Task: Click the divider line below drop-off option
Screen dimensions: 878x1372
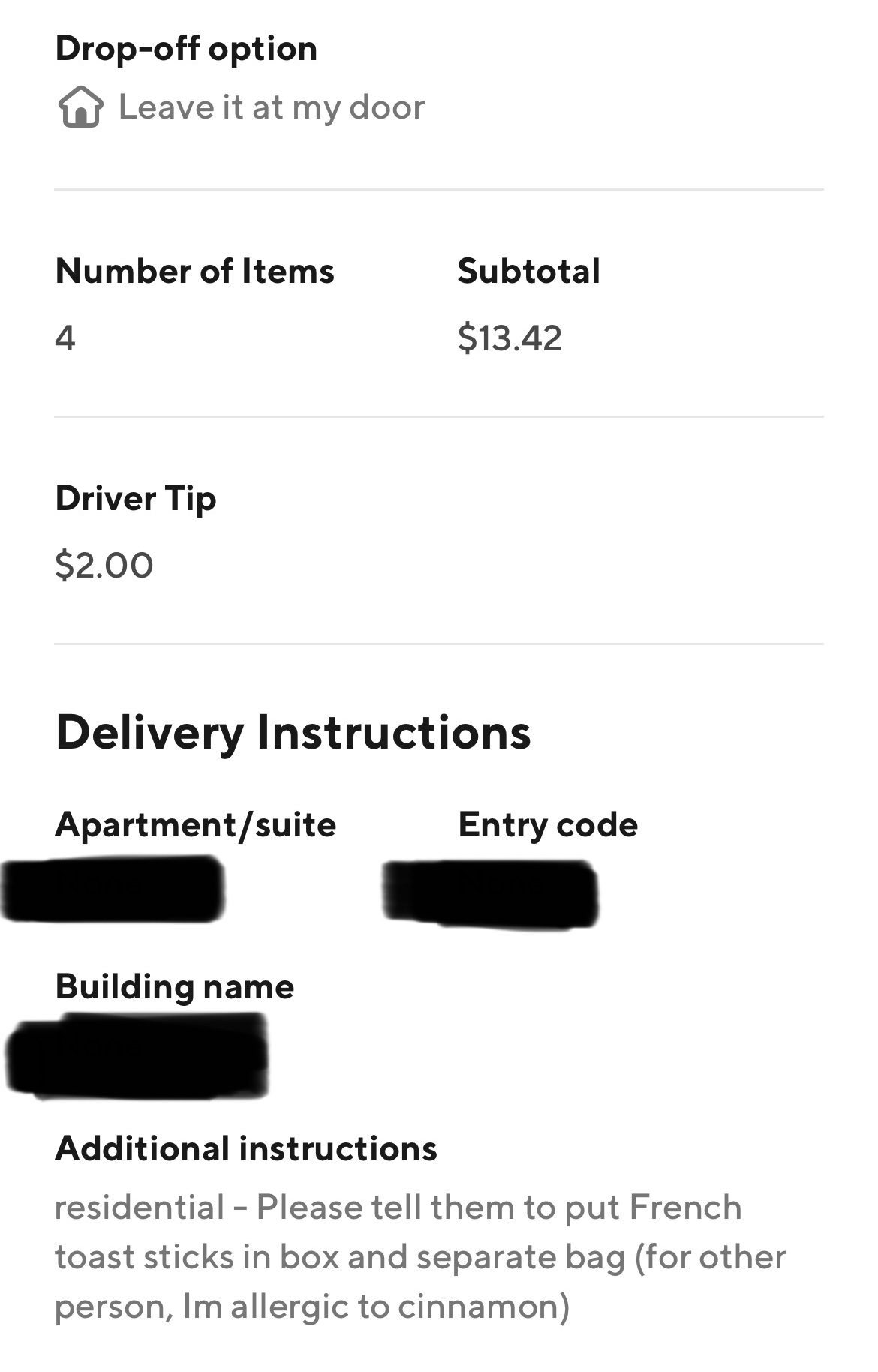Action: [x=439, y=190]
